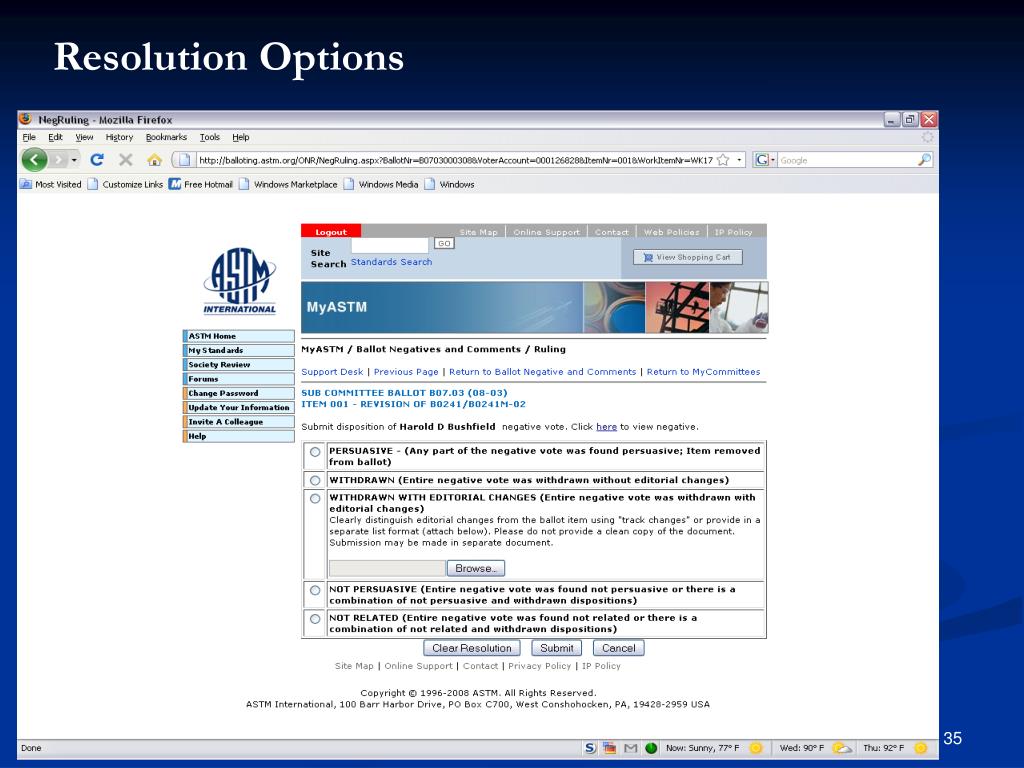Open the back/forward history dropdown arrow

pyautogui.click(x=74, y=160)
